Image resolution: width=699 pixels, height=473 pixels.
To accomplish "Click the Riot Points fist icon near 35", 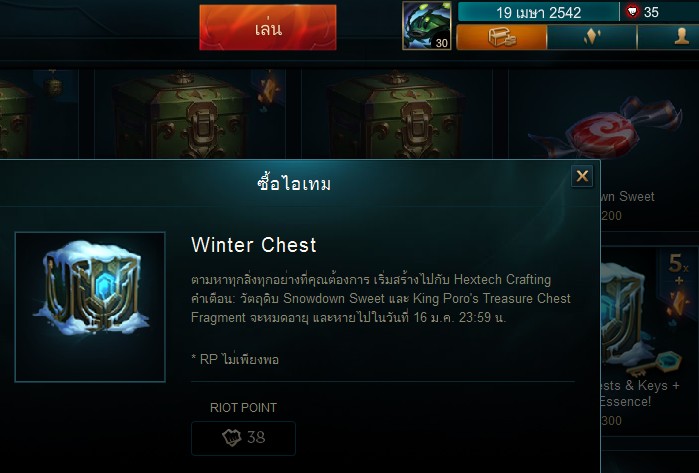I will [x=632, y=12].
